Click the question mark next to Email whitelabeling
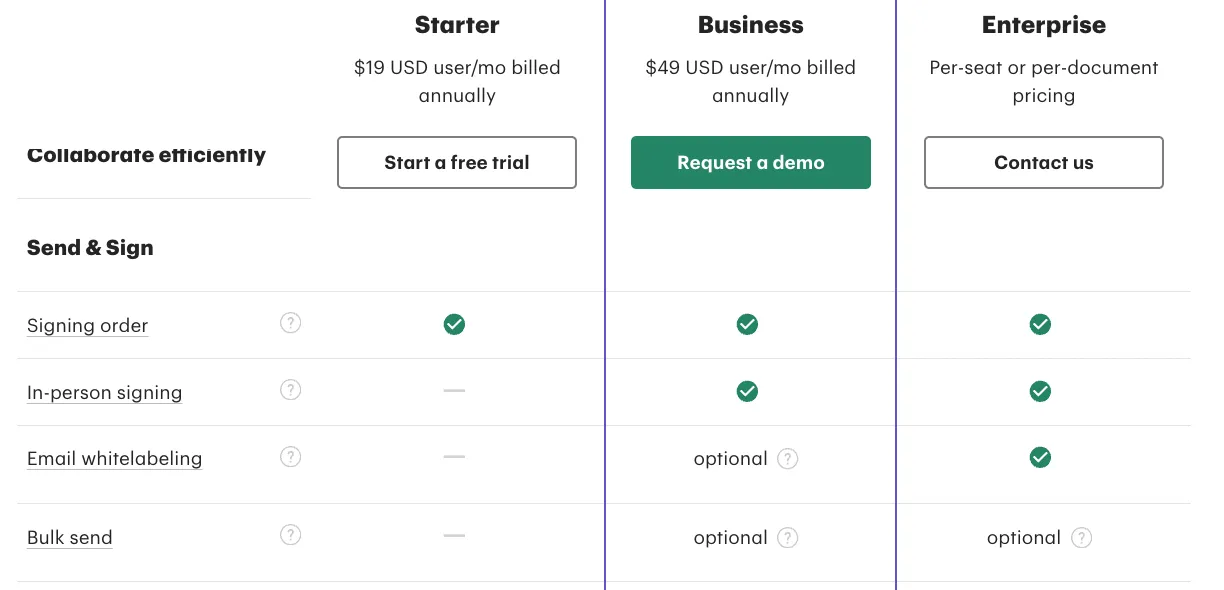Image resolution: width=1224 pixels, height=590 pixels. (x=290, y=457)
